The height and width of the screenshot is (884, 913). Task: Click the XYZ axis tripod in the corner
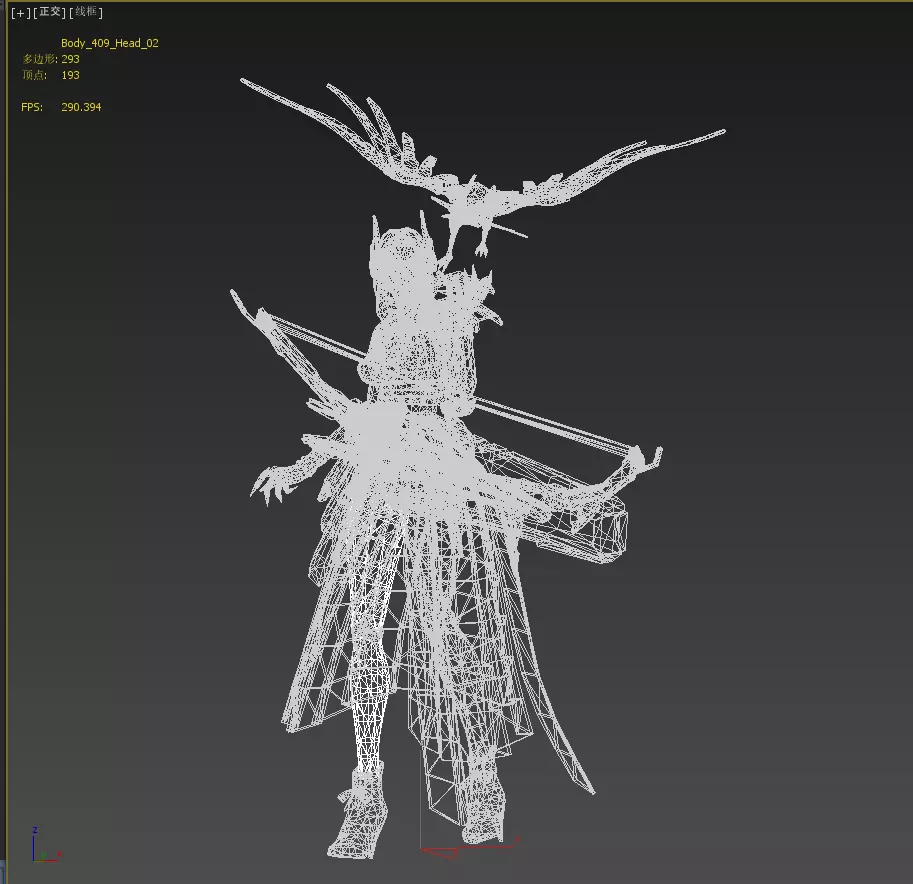point(47,844)
